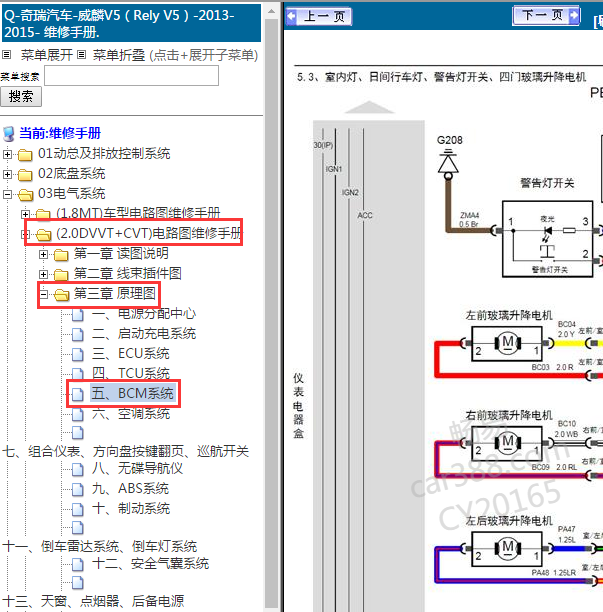The height and width of the screenshot is (612, 603).
Task: Click document icon beside 一、电源分配中心
Action: (x=78, y=314)
